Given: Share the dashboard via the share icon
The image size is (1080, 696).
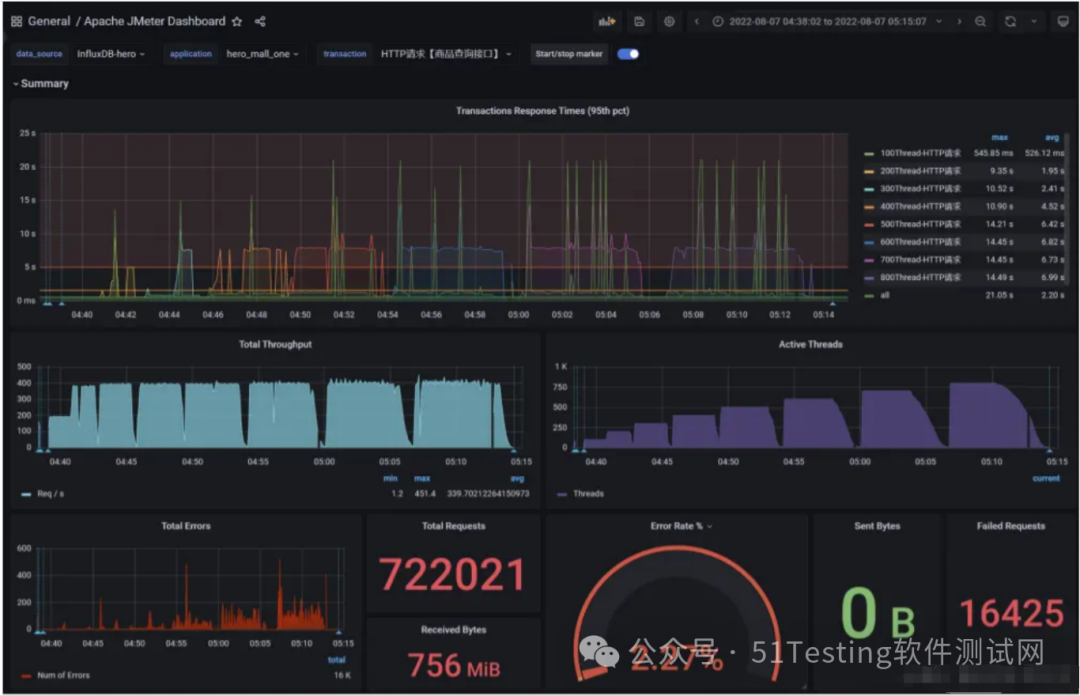Looking at the screenshot, I should point(260,21).
